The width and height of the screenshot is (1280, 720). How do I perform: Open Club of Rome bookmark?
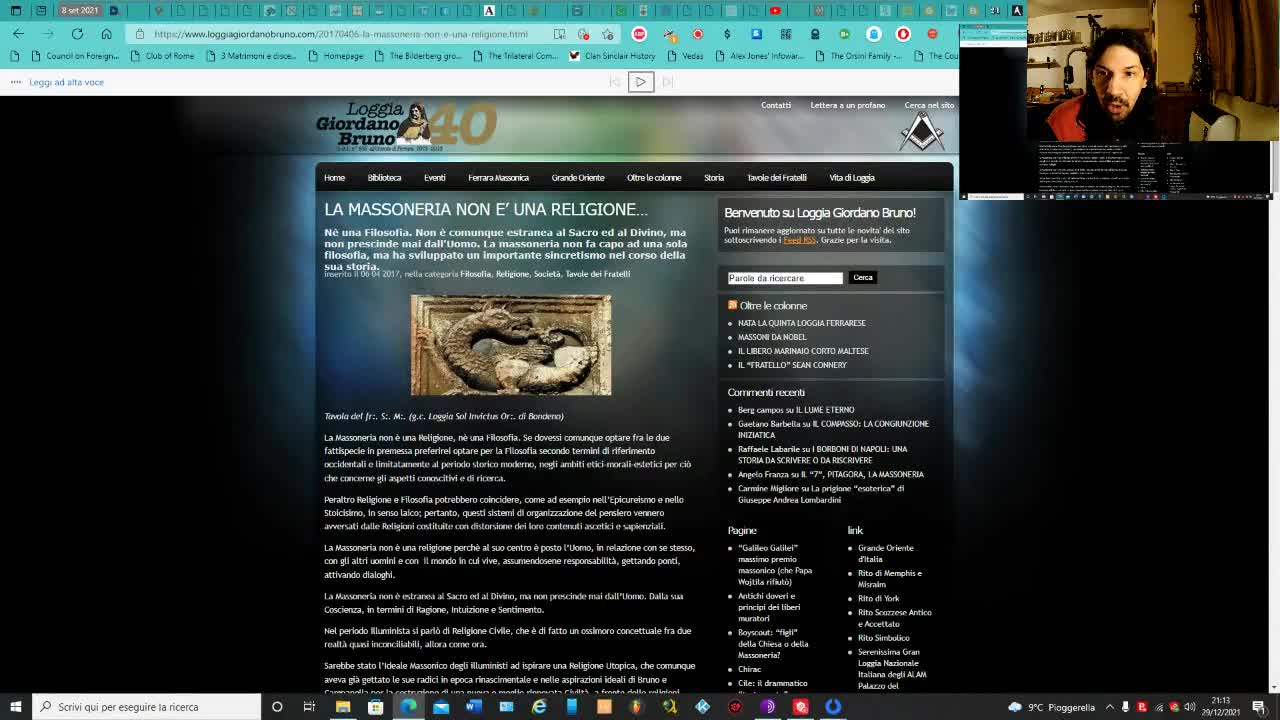click(x=162, y=56)
